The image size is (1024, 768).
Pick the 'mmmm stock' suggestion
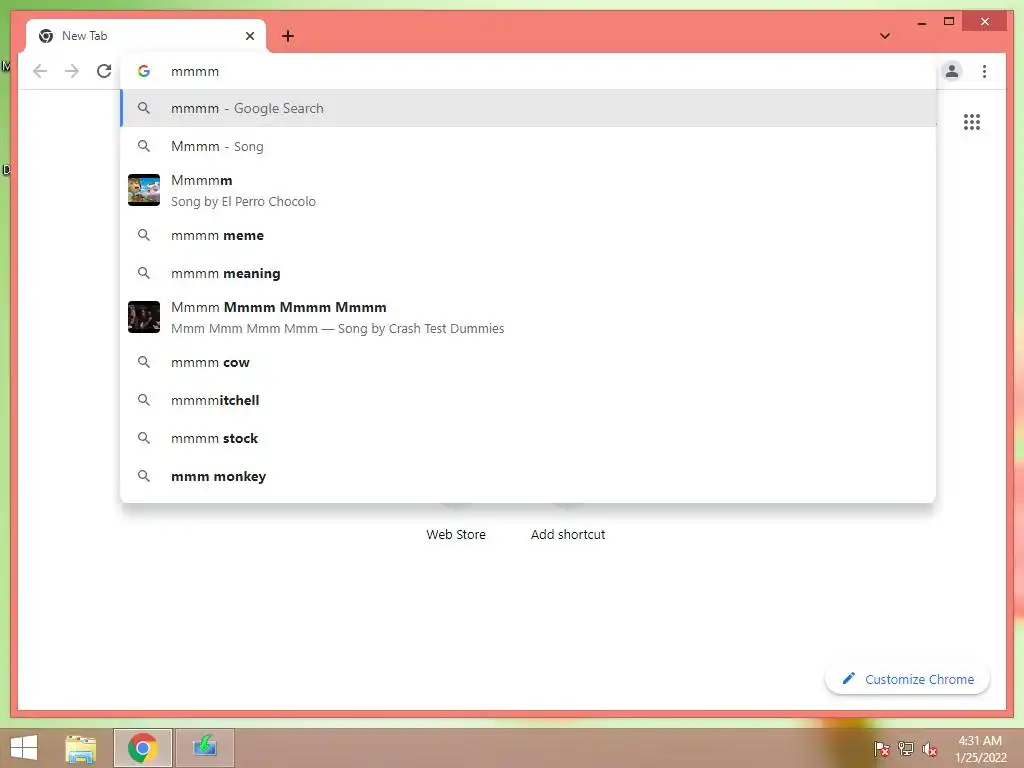[528, 438]
